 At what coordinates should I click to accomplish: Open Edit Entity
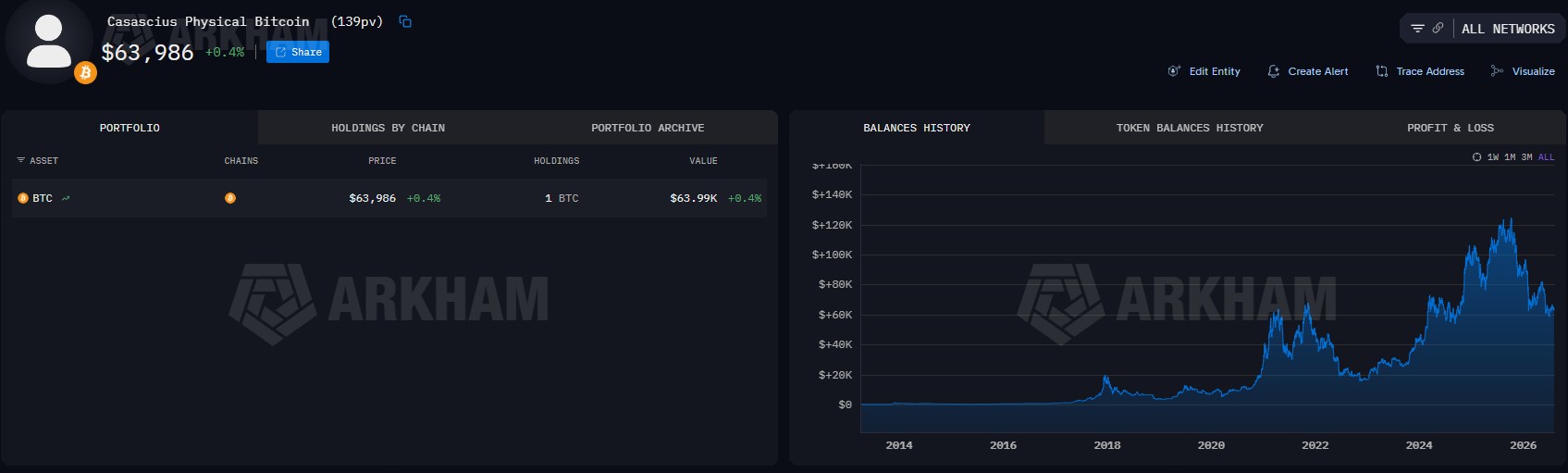[1204, 71]
